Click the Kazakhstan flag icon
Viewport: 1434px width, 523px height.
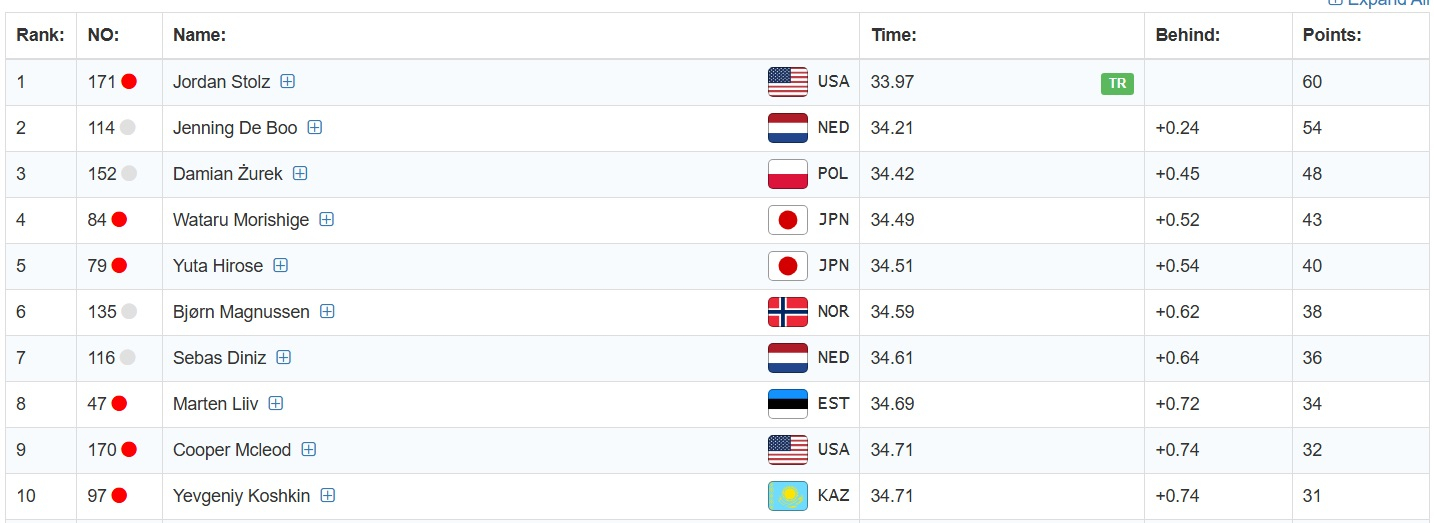click(787, 496)
